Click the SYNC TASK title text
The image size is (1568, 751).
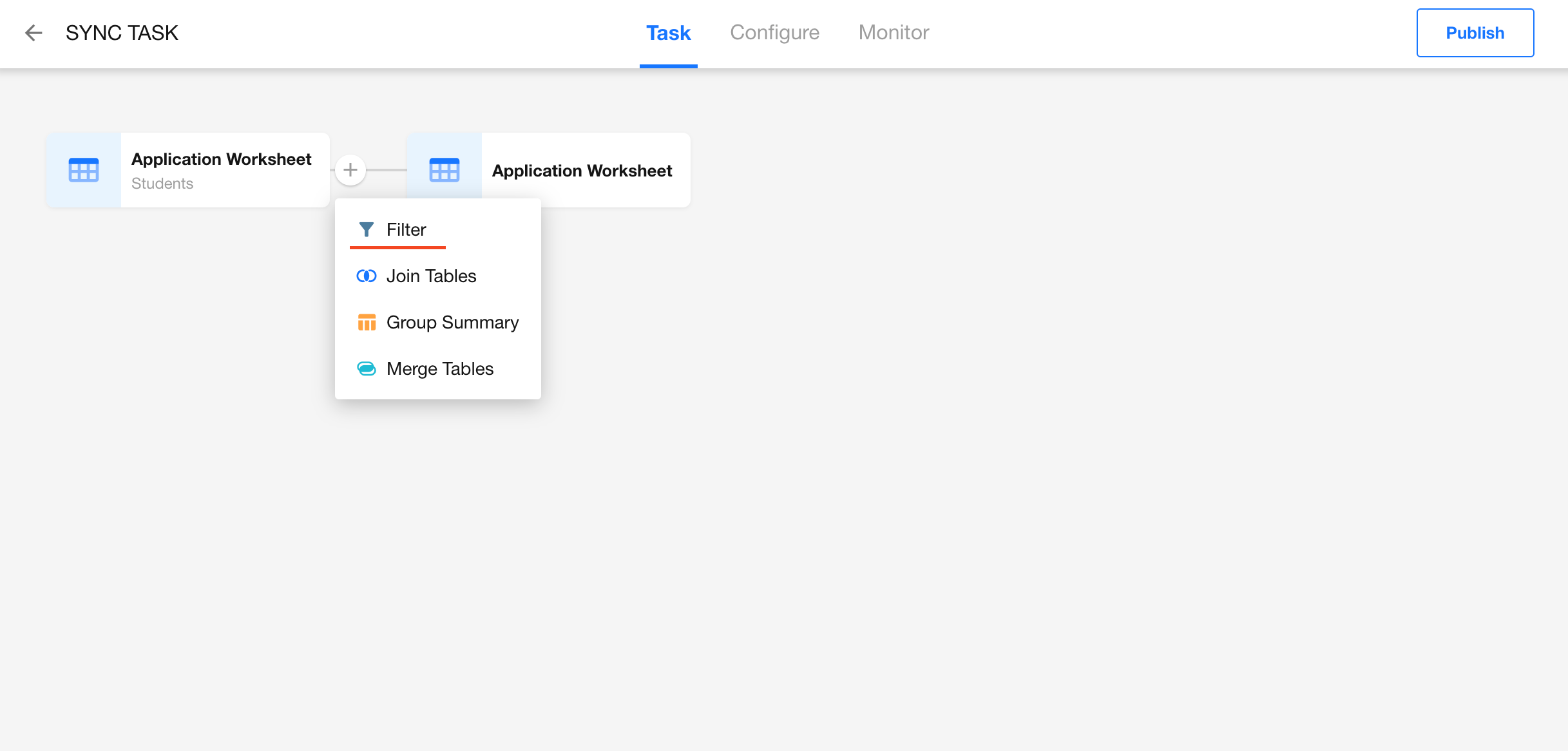122,33
